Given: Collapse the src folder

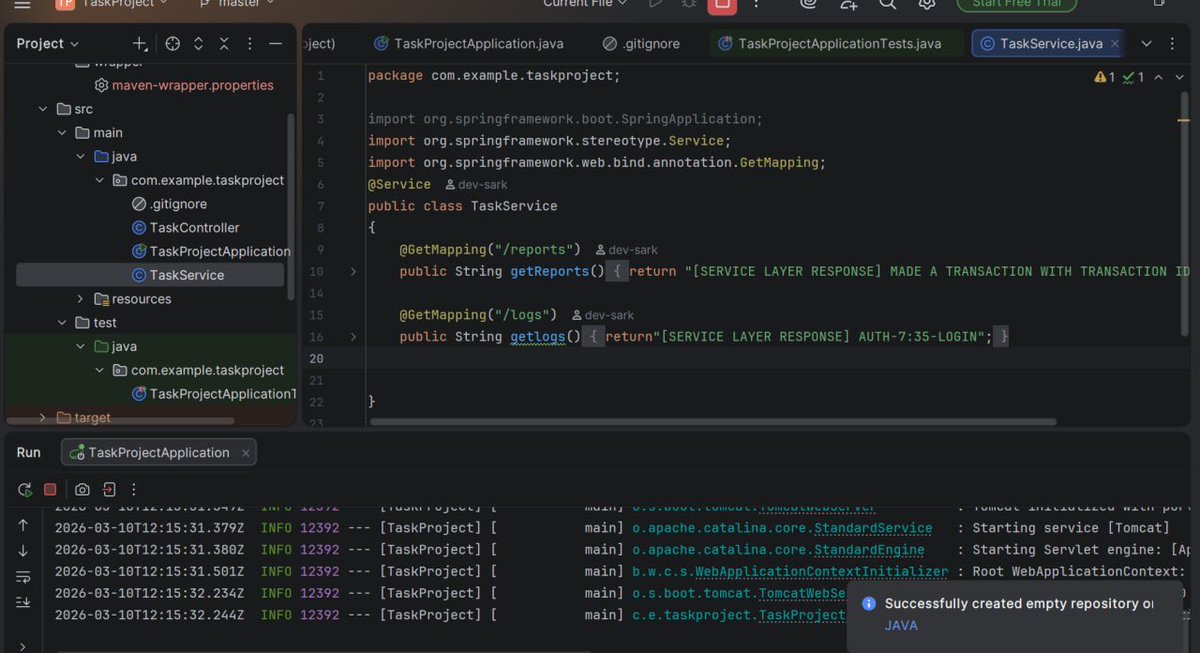Looking at the screenshot, I should coord(42,109).
